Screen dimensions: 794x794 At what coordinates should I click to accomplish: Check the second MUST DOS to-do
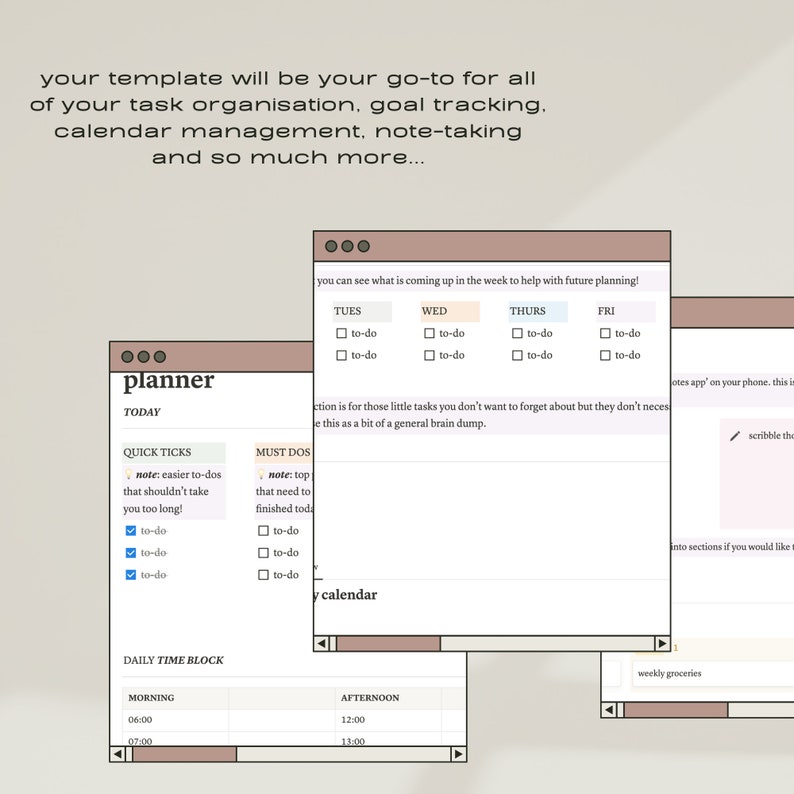[263, 552]
